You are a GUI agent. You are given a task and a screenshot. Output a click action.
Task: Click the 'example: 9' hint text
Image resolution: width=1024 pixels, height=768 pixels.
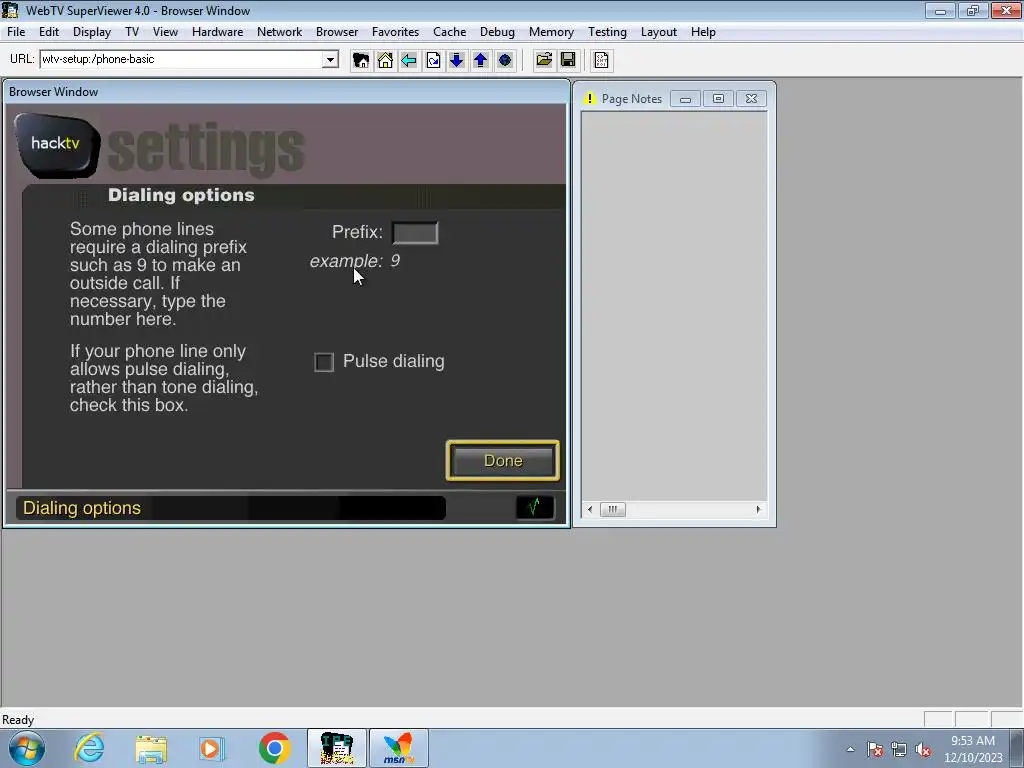click(355, 261)
